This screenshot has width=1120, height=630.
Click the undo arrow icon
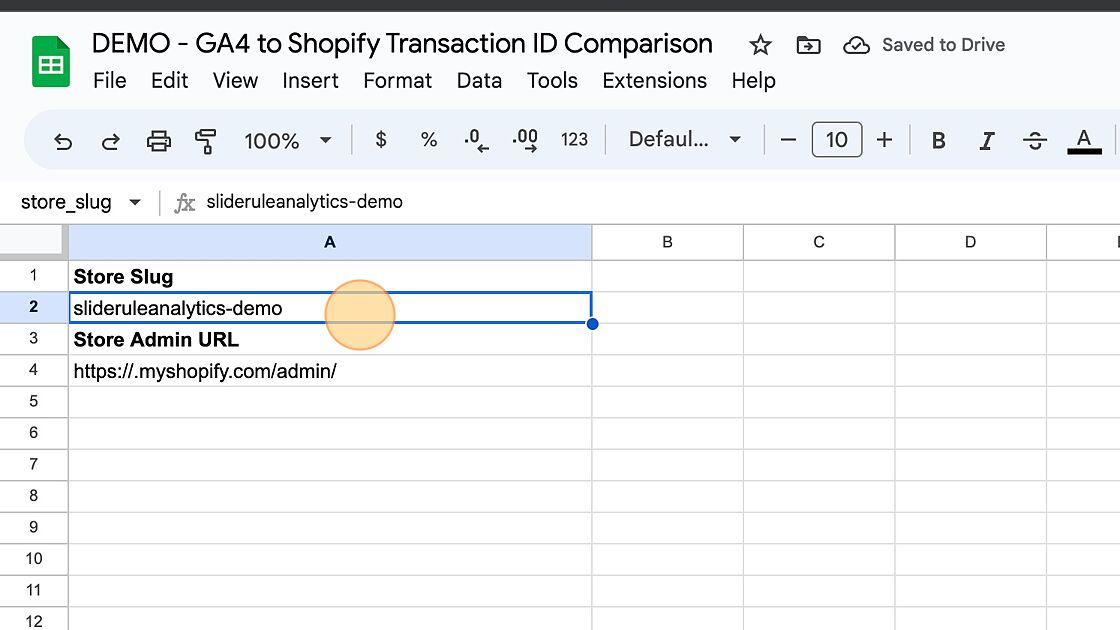click(x=63, y=141)
